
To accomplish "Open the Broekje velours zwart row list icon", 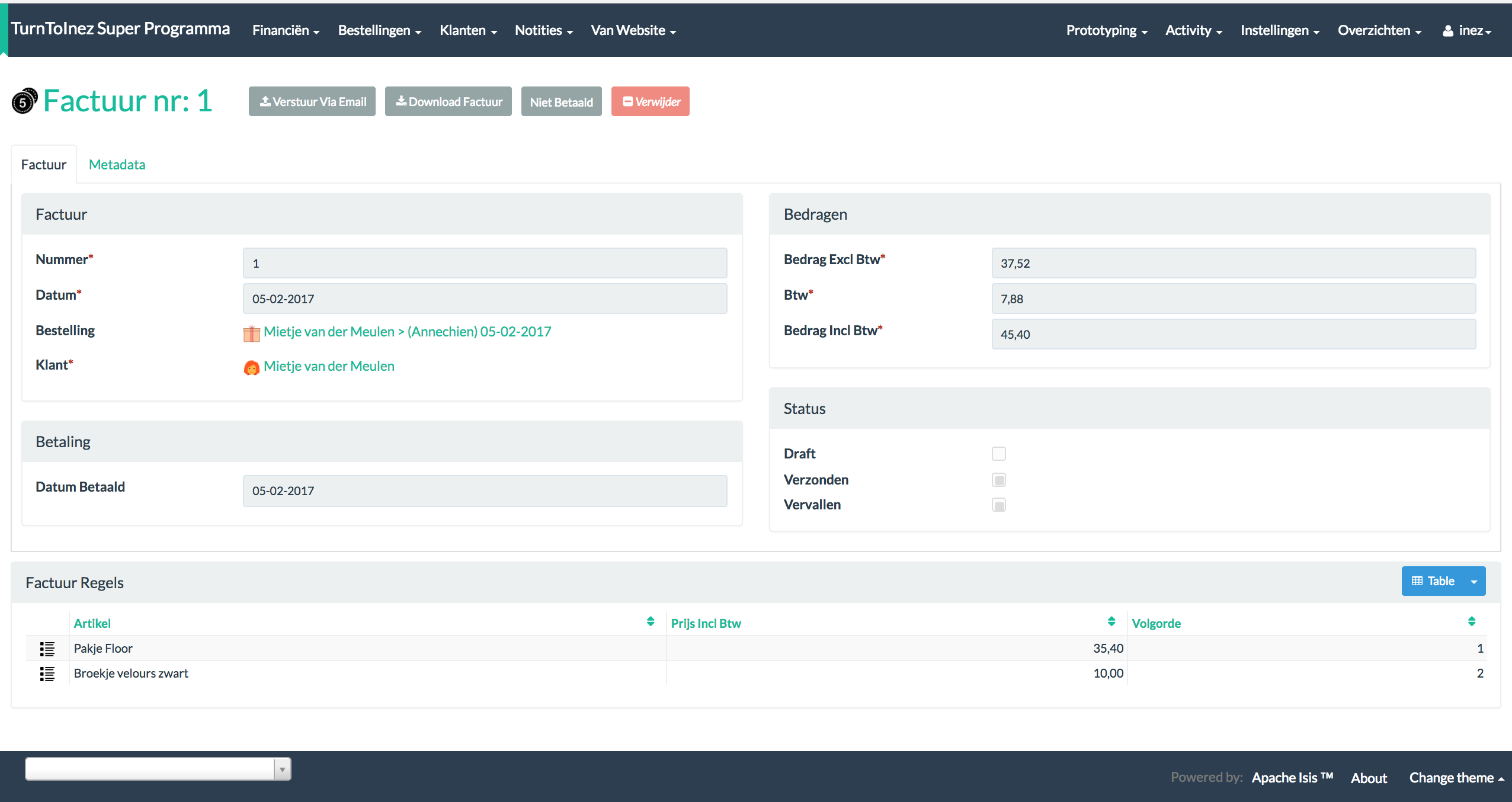I will tap(47, 674).
